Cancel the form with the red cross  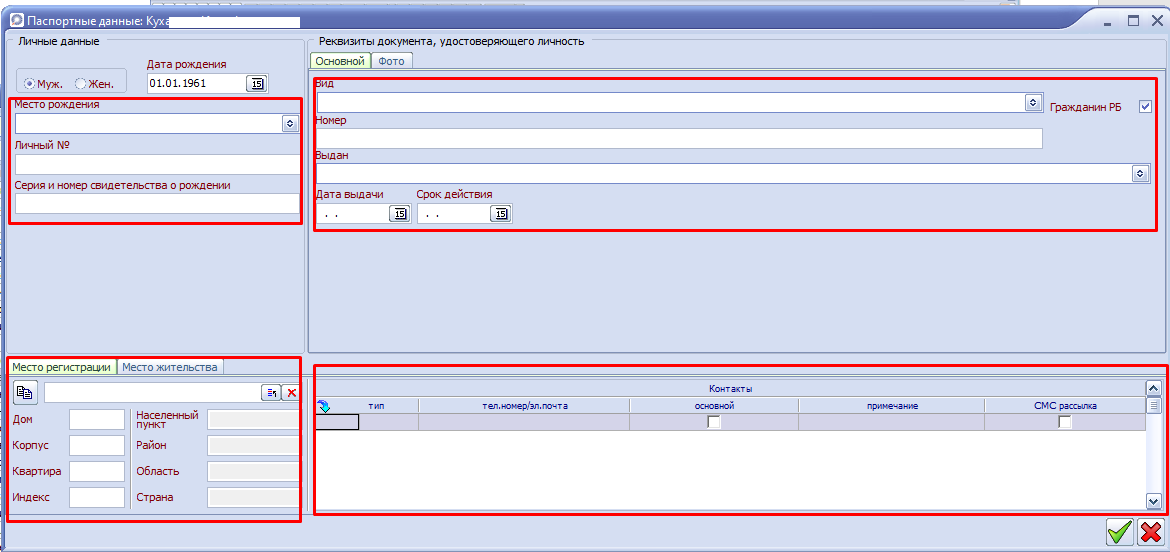coord(1151,531)
